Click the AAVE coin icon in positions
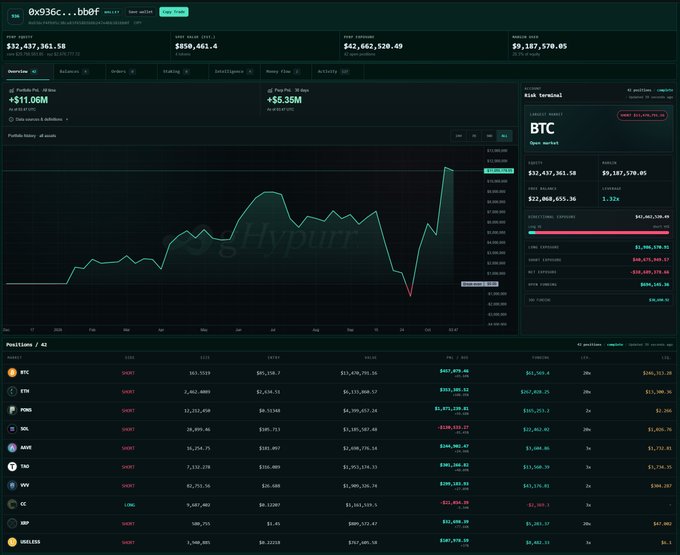This screenshot has width=680, height=555. (12, 447)
